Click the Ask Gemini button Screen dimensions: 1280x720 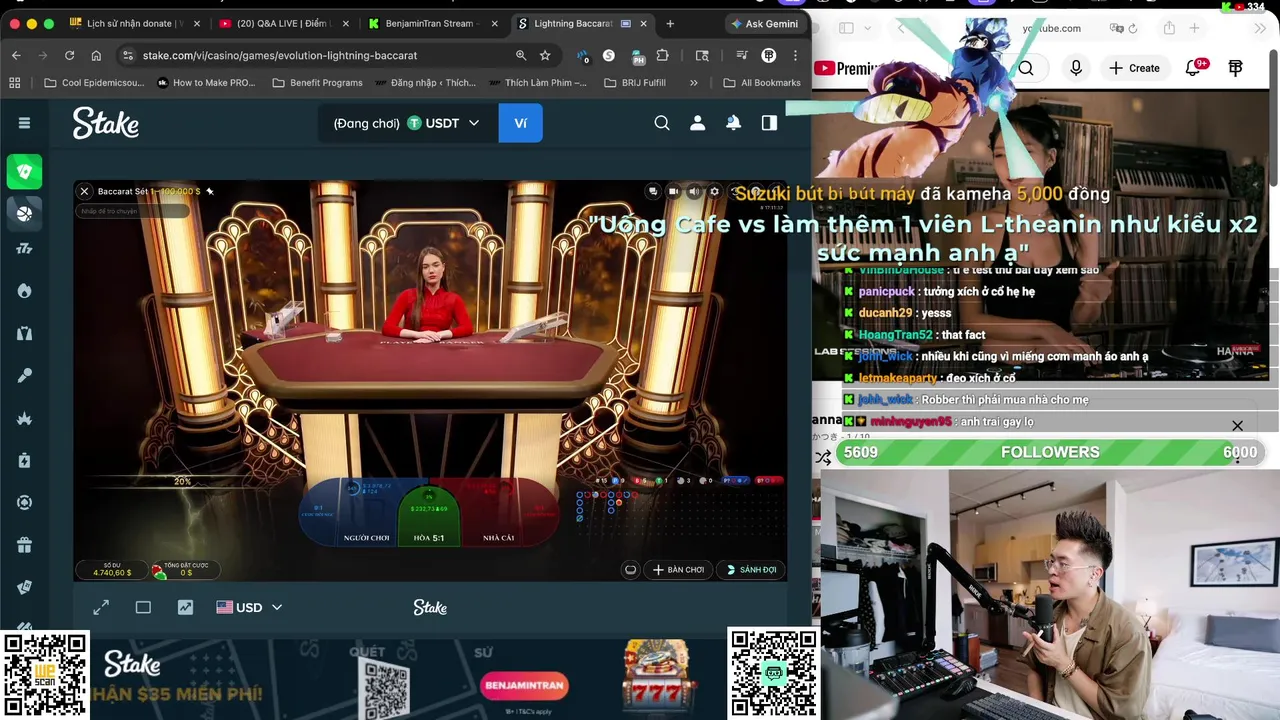pyautogui.click(x=765, y=23)
